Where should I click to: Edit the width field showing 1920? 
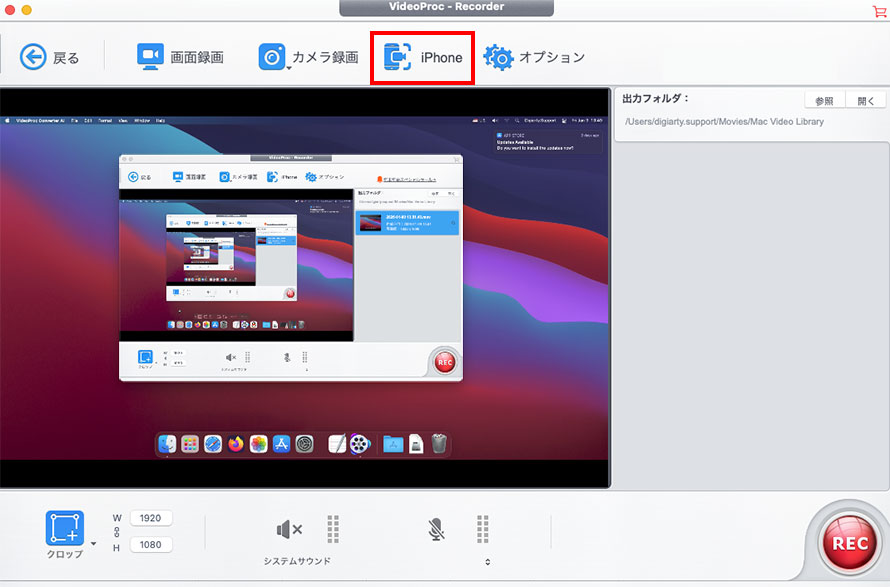(x=150, y=517)
